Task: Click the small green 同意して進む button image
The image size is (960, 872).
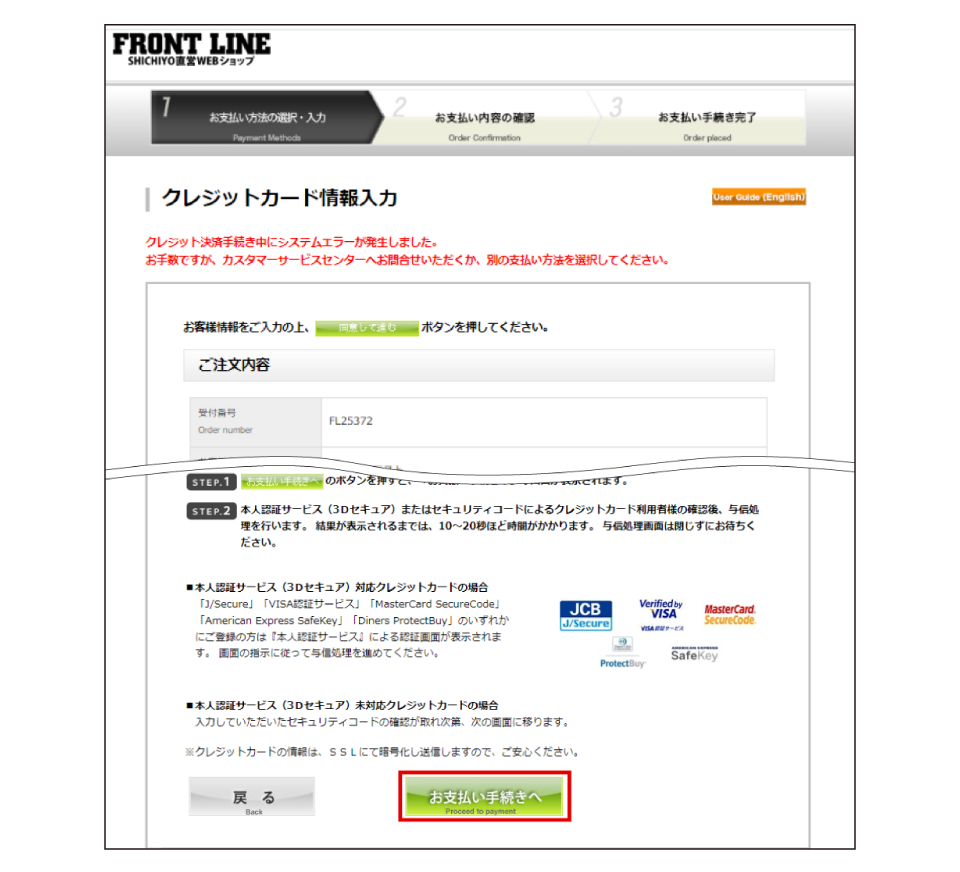Action: click(367, 328)
